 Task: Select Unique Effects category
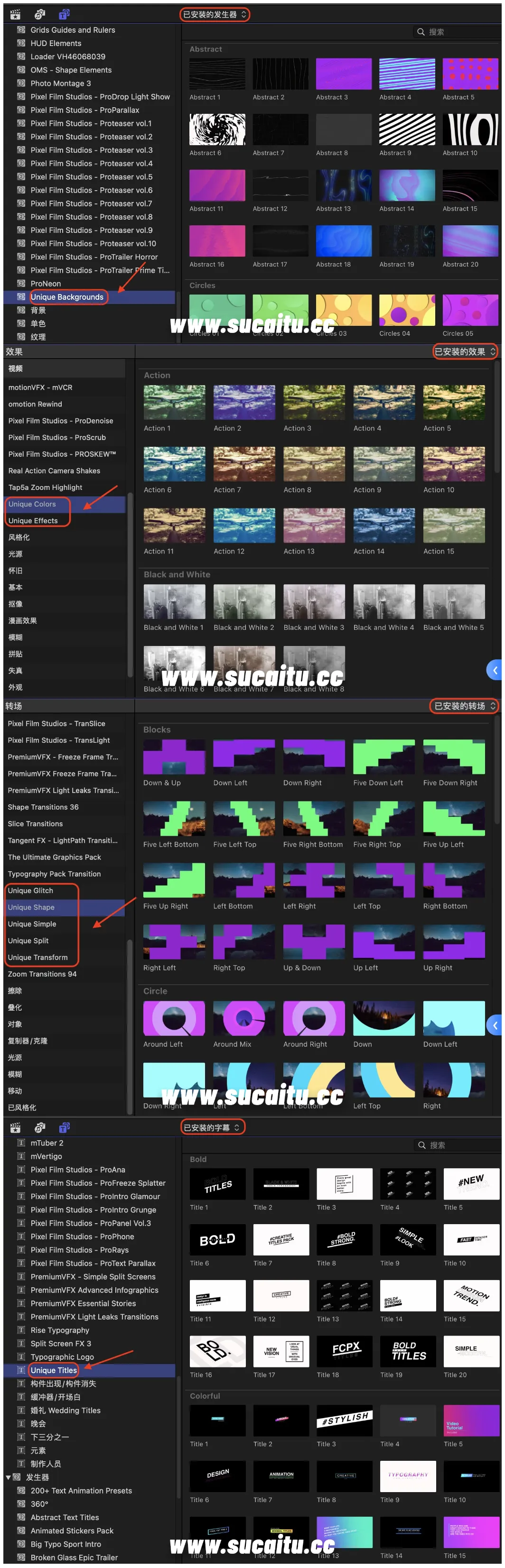point(33,520)
